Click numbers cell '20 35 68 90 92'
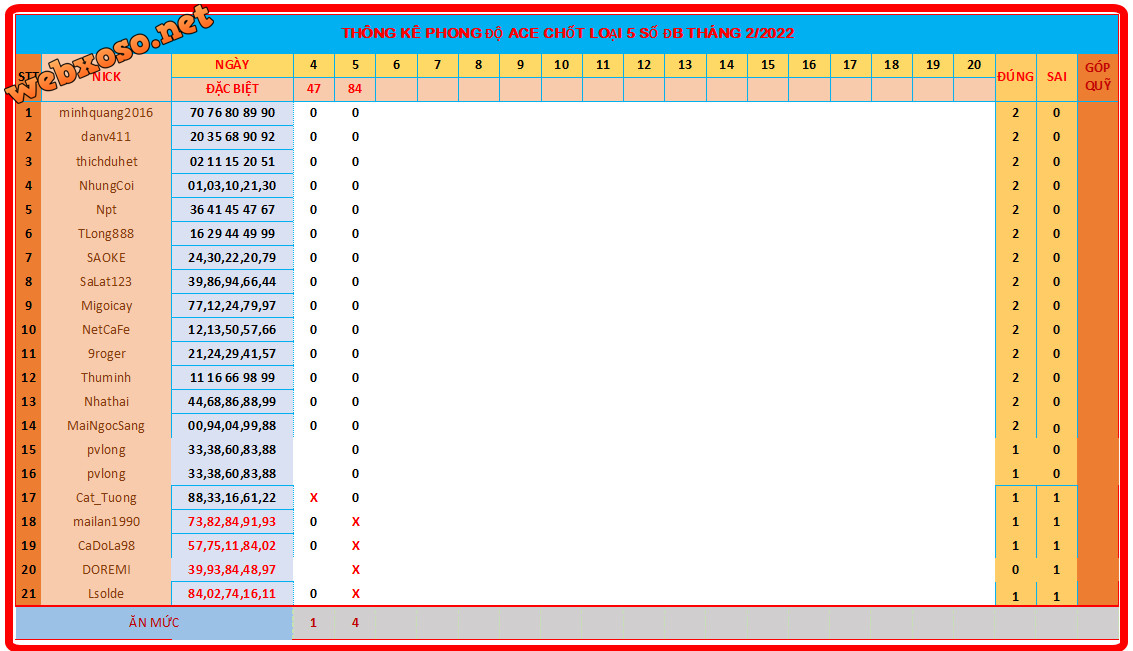This screenshot has width=1133, height=651. [232, 137]
